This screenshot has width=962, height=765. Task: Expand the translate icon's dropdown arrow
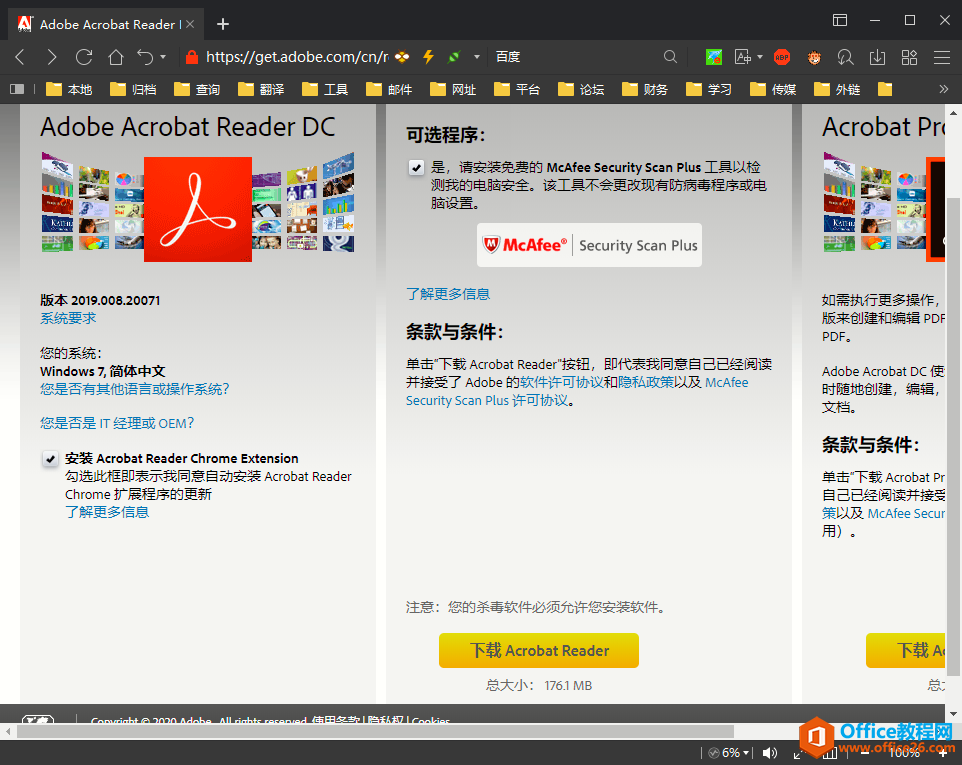[760, 57]
